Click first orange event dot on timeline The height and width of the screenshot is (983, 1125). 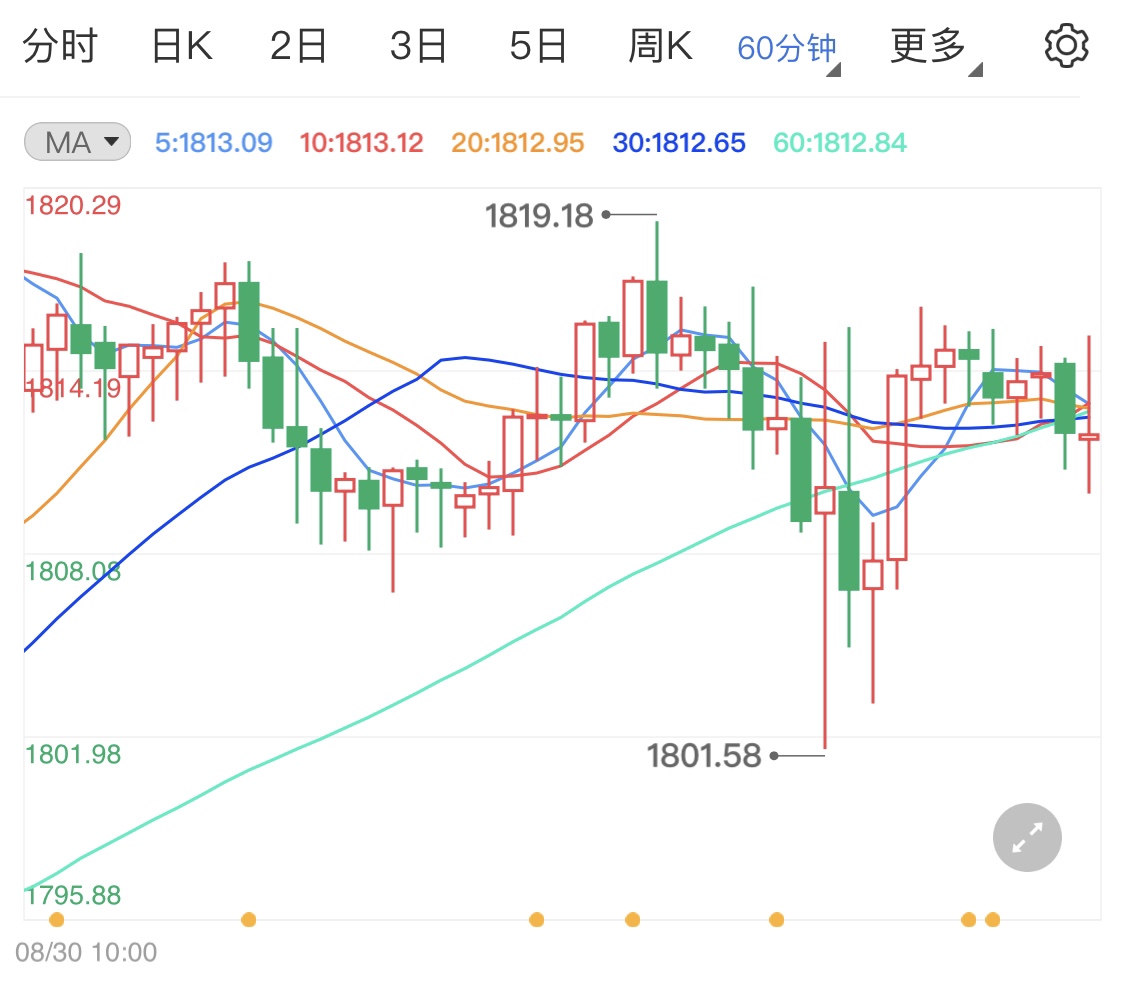pyautogui.click(x=57, y=920)
